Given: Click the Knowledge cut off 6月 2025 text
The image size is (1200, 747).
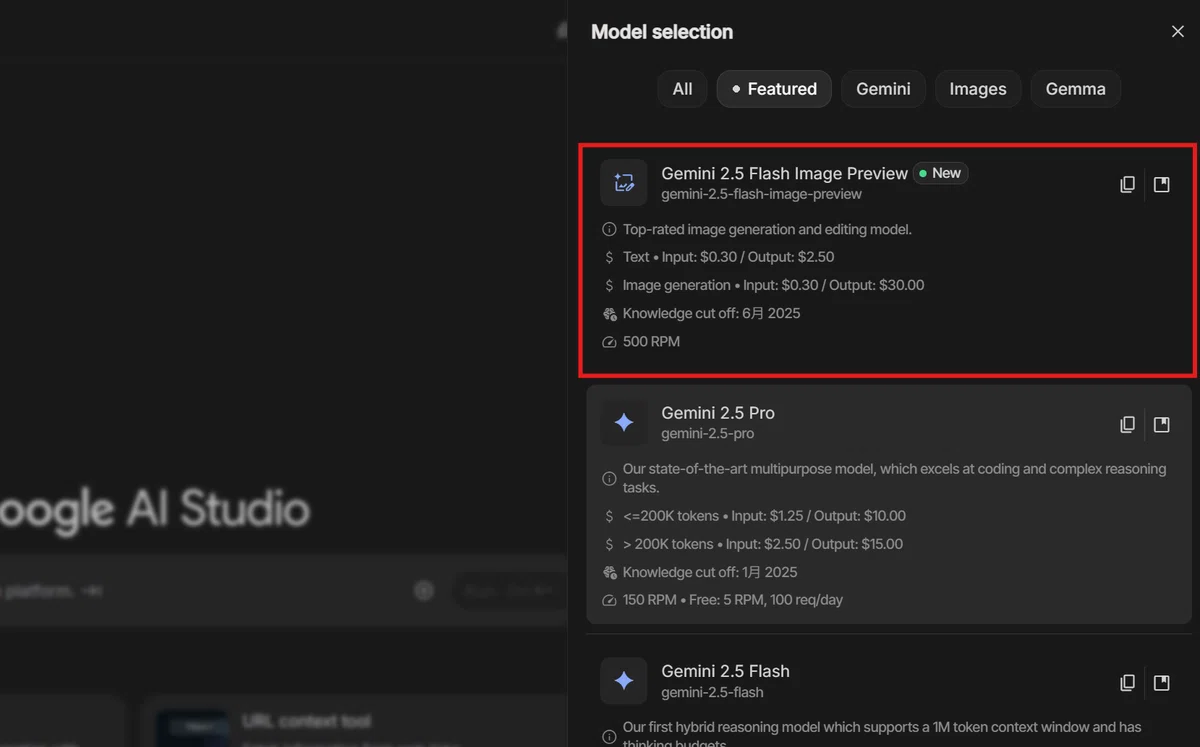Looking at the screenshot, I should click(711, 313).
